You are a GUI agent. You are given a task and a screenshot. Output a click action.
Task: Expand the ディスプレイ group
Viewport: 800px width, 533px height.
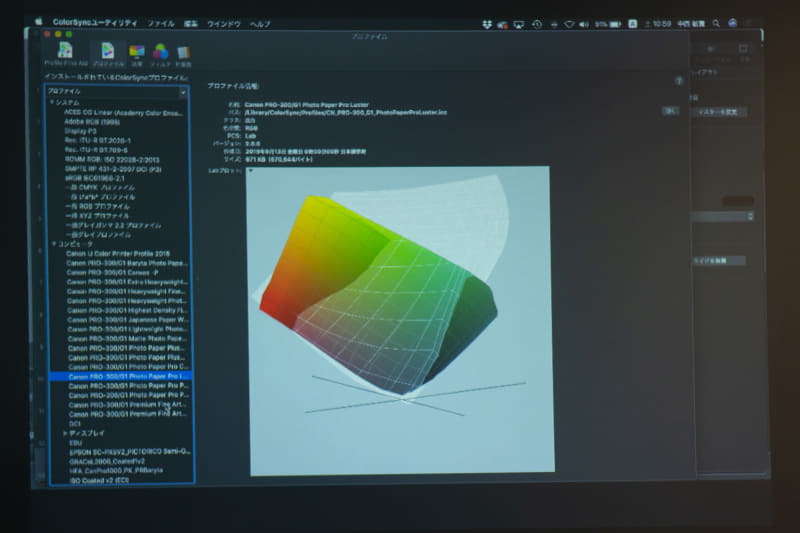tap(65, 433)
